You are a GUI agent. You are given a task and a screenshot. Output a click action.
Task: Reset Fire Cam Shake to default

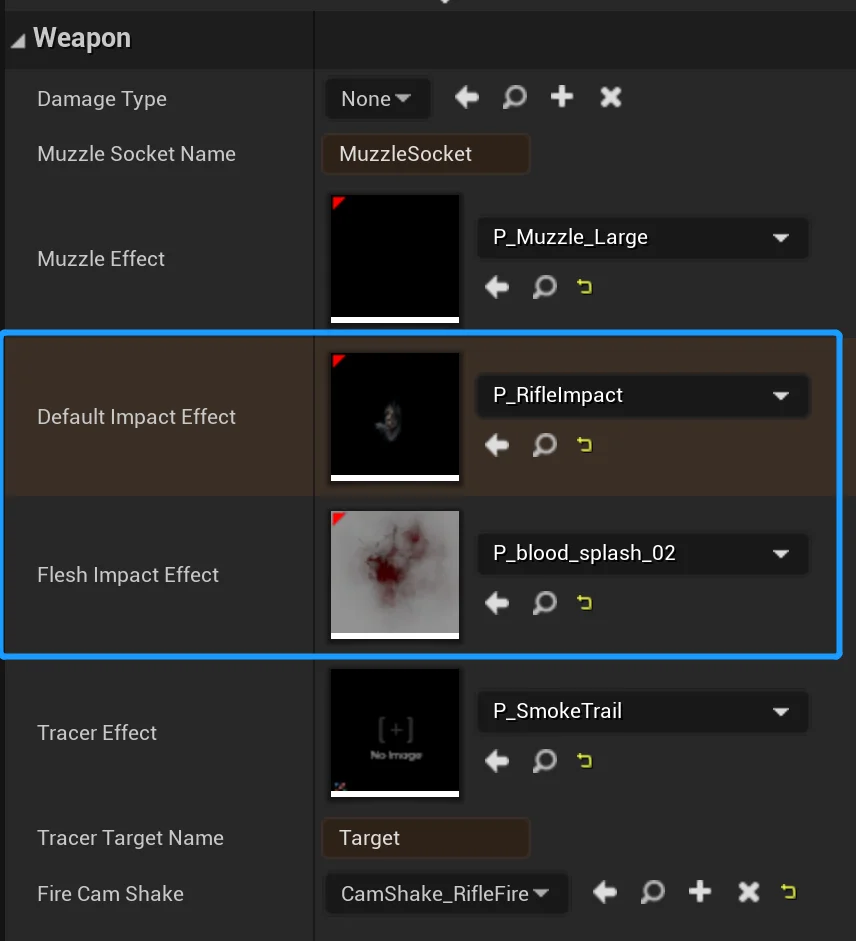click(x=789, y=892)
